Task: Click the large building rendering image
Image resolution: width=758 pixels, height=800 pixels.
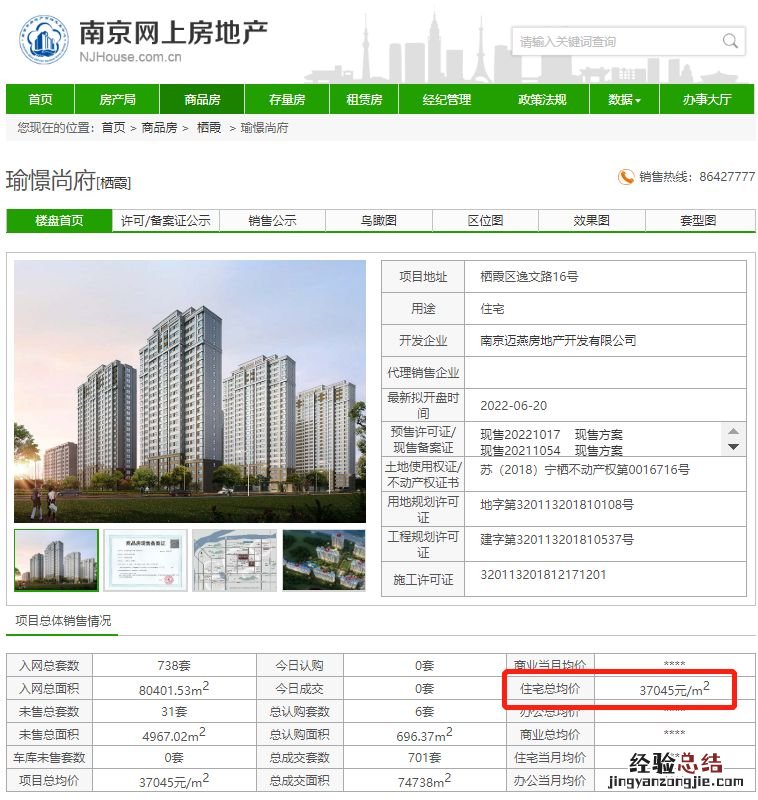Action: click(x=190, y=391)
